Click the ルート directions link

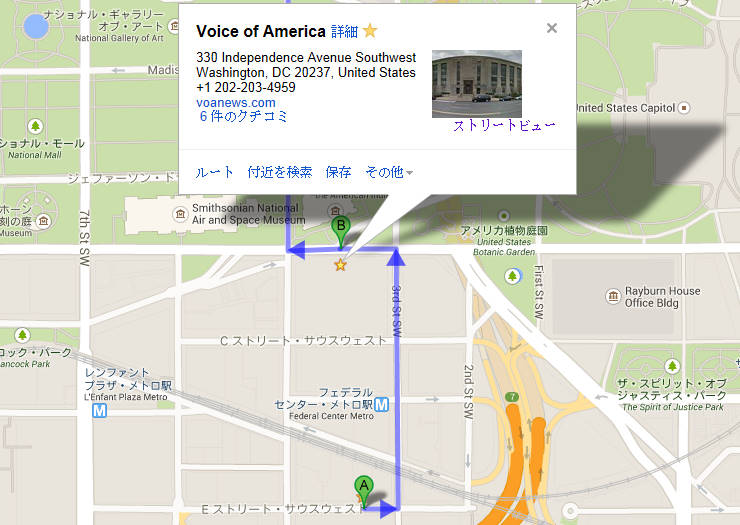(x=214, y=172)
